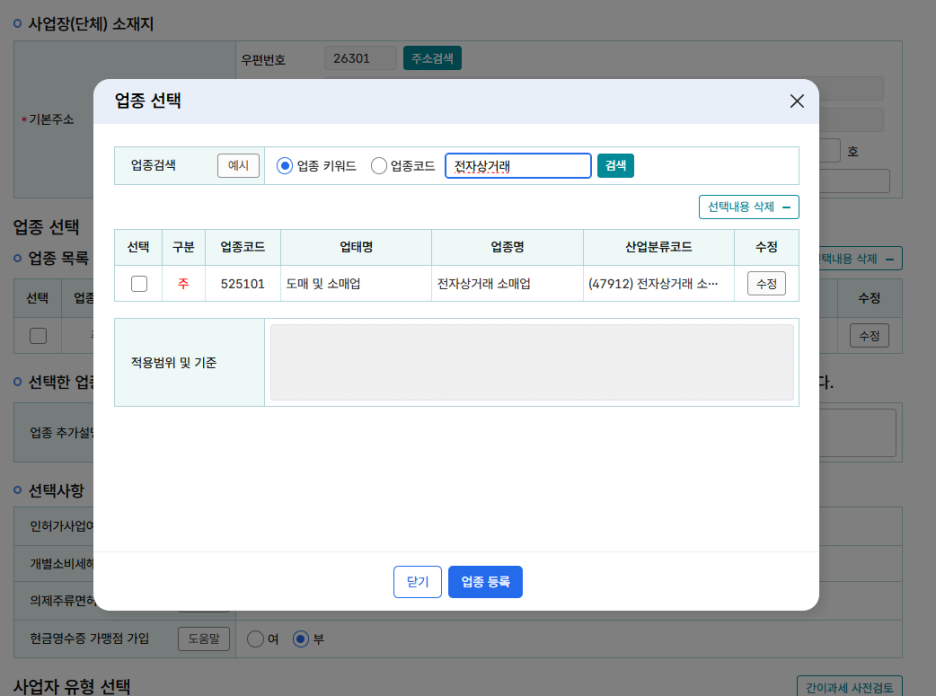
Task: Click the 우편번호 field showing 26301
Action: coord(360,59)
